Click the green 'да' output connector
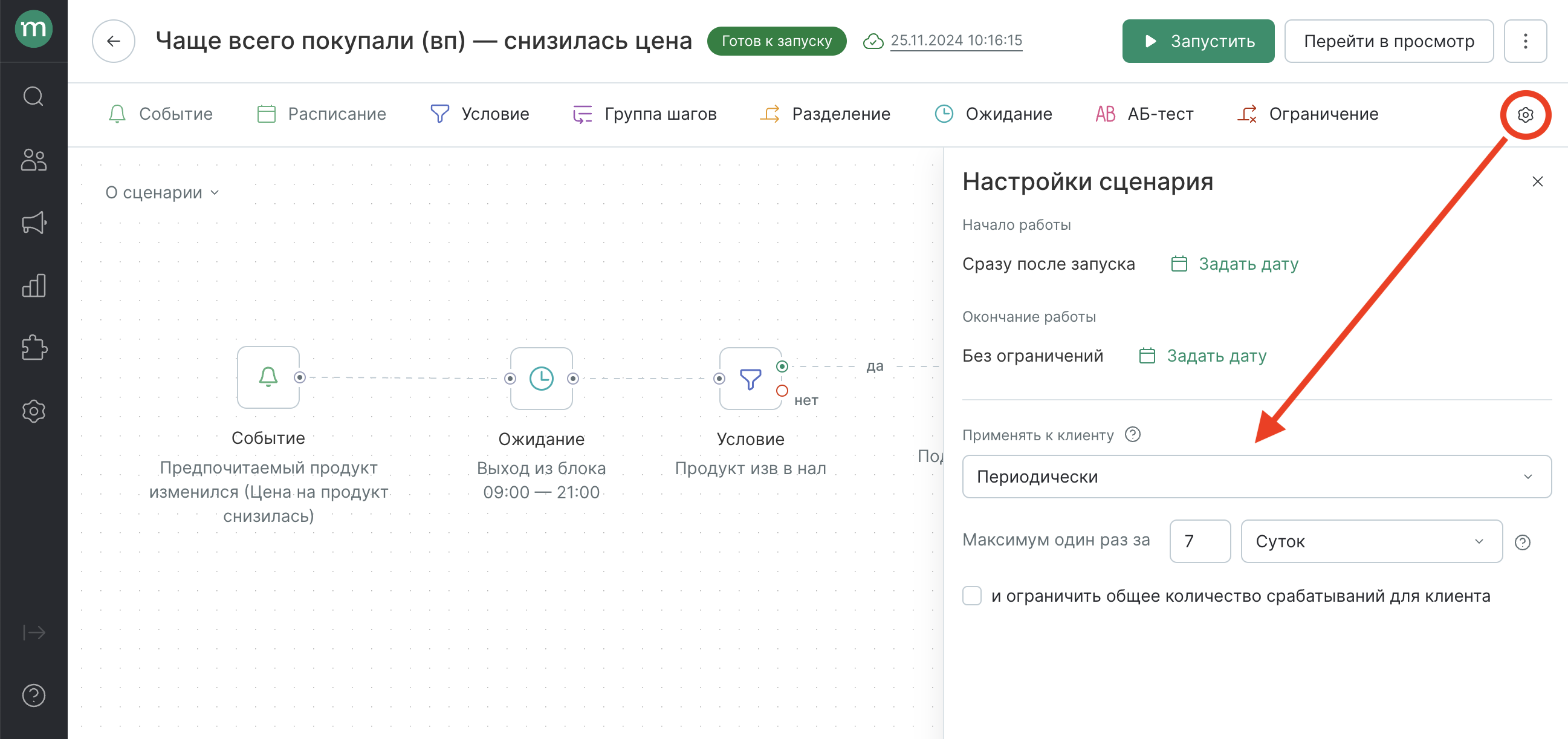 point(782,366)
